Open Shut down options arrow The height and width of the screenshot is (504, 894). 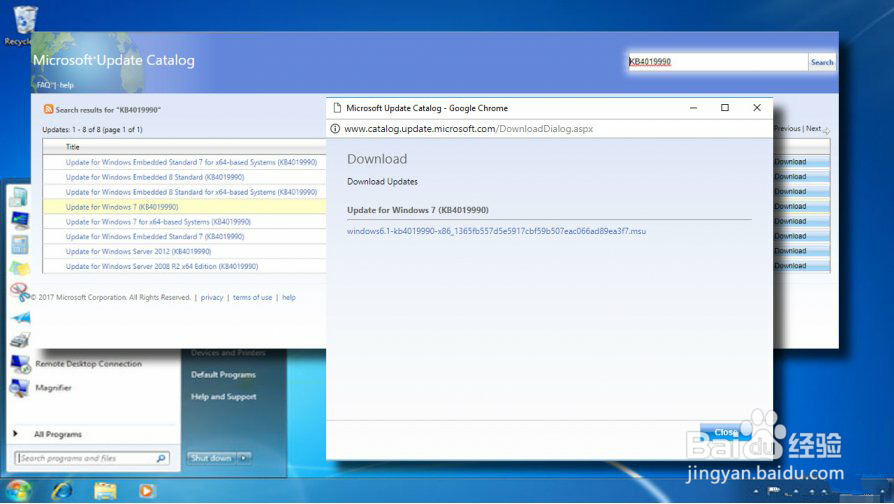click(244, 458)
